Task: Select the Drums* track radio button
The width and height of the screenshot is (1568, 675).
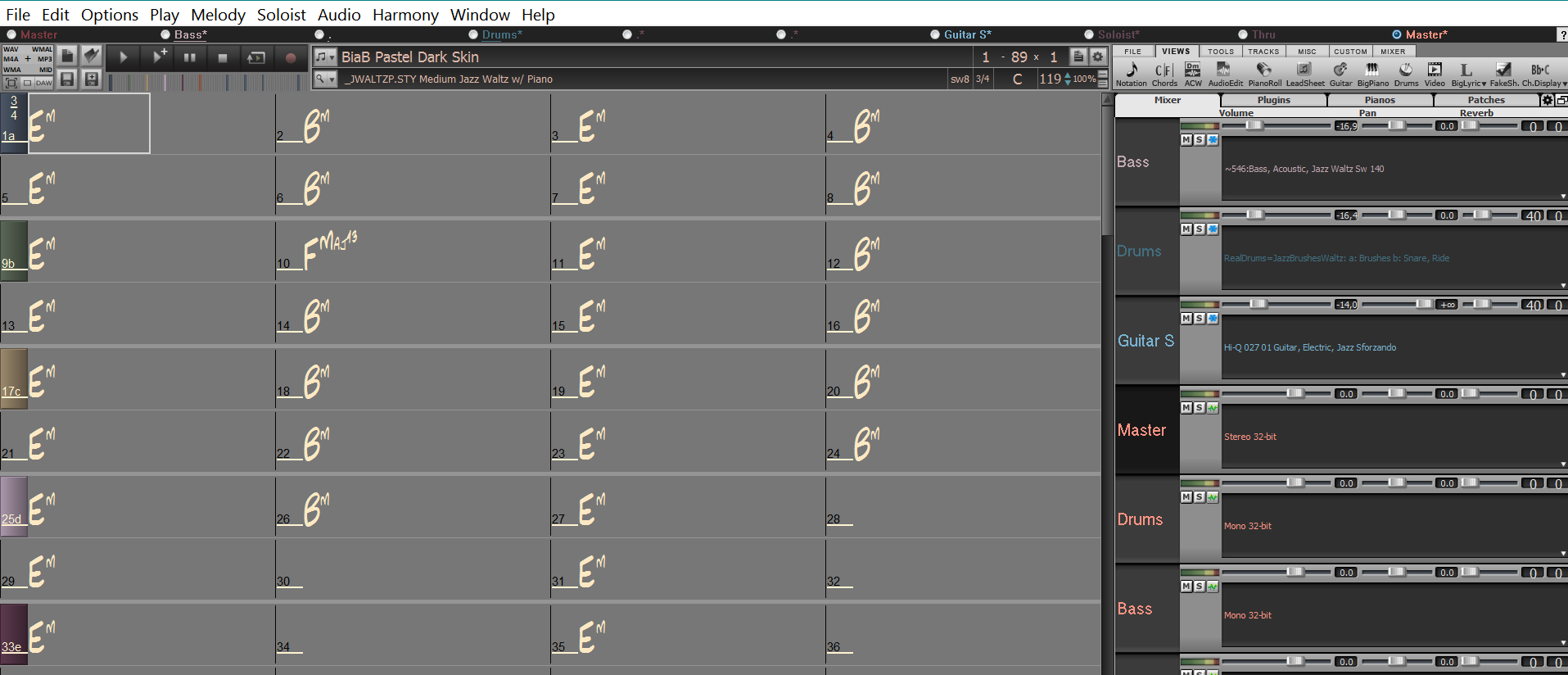Action: 473,34
